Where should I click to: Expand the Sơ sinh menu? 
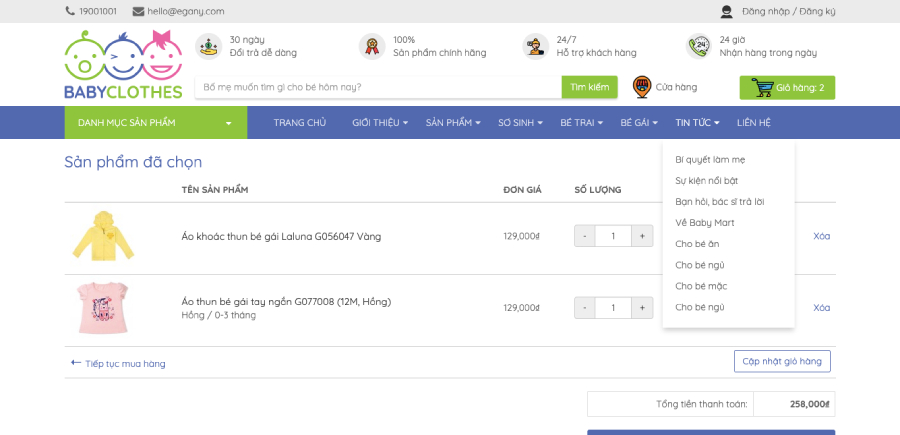(x=520, y=122)
